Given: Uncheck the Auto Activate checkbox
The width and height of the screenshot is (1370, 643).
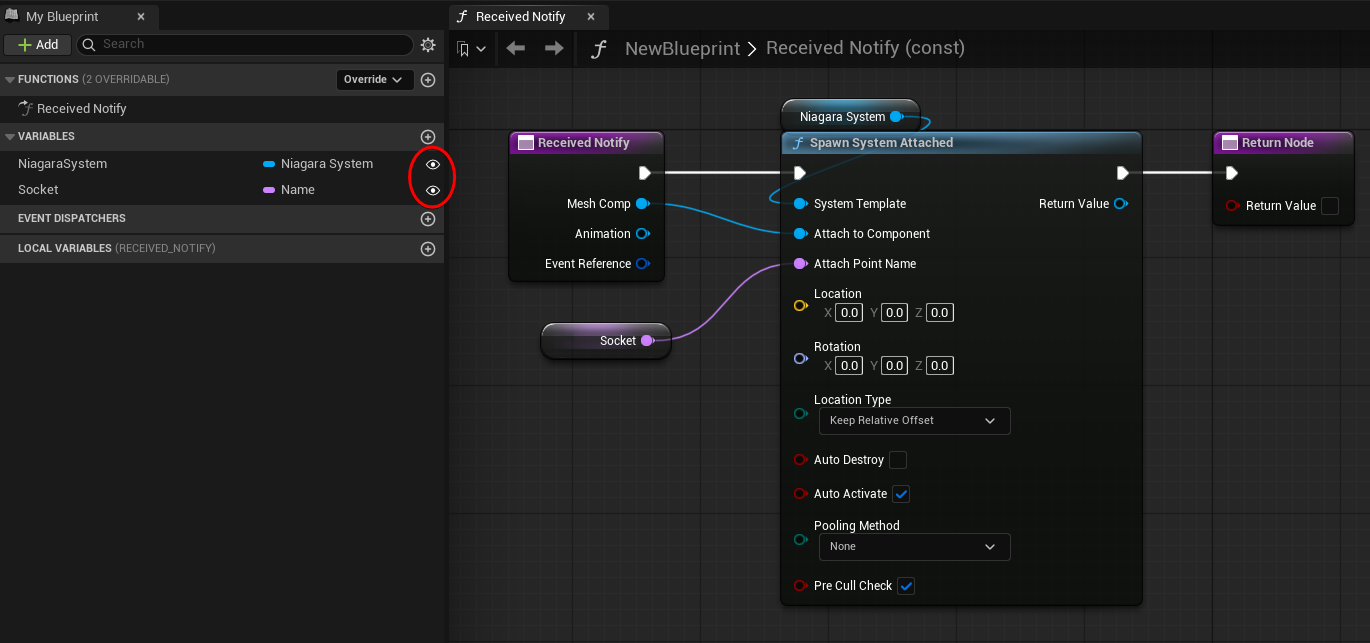Looking at the screenshot, I should [x=901, y=494].
